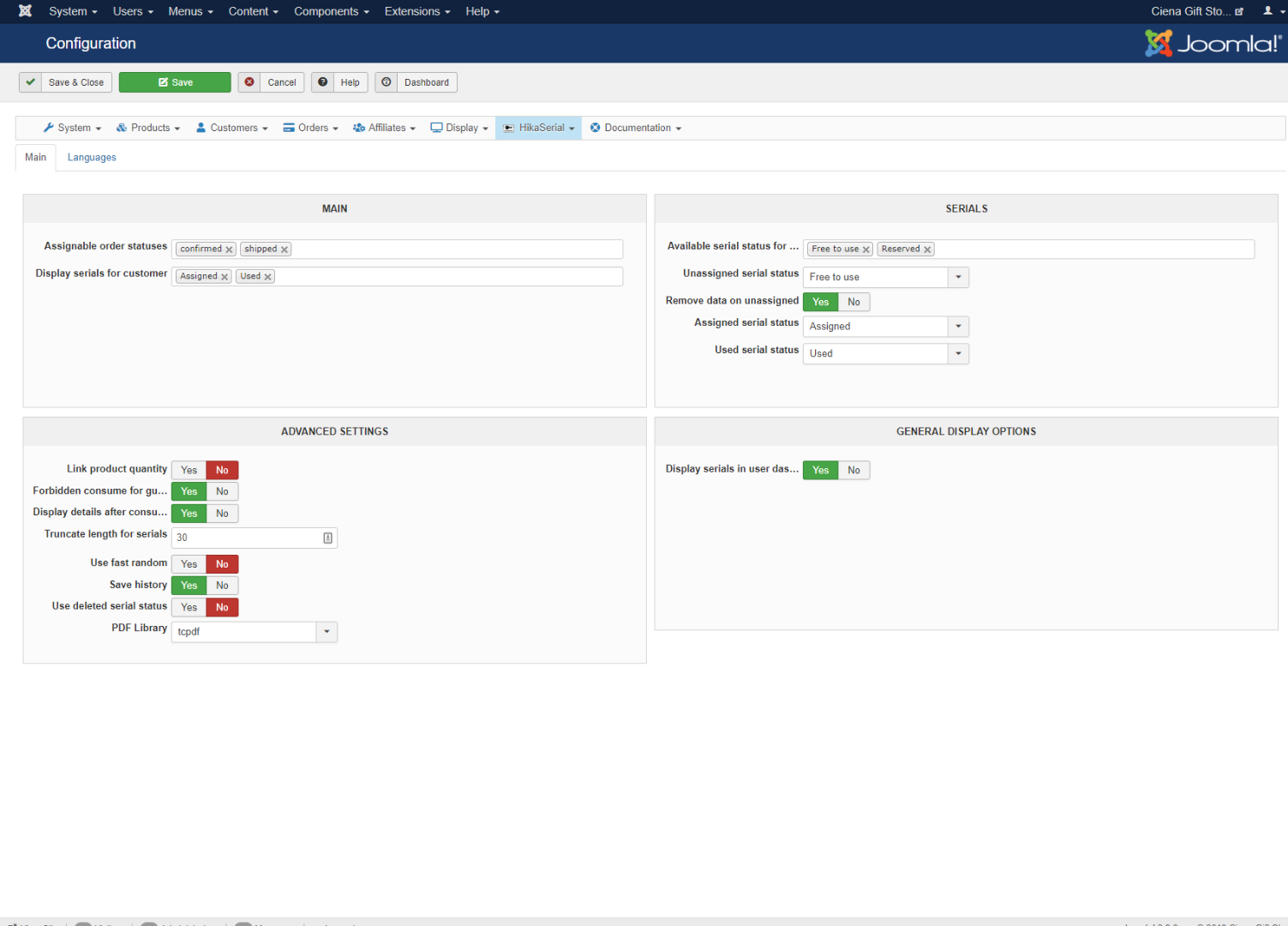Remove the 'Assigned' display serials tag
Viewport: 1288px width, 926px height.
[x=225, y=277]
